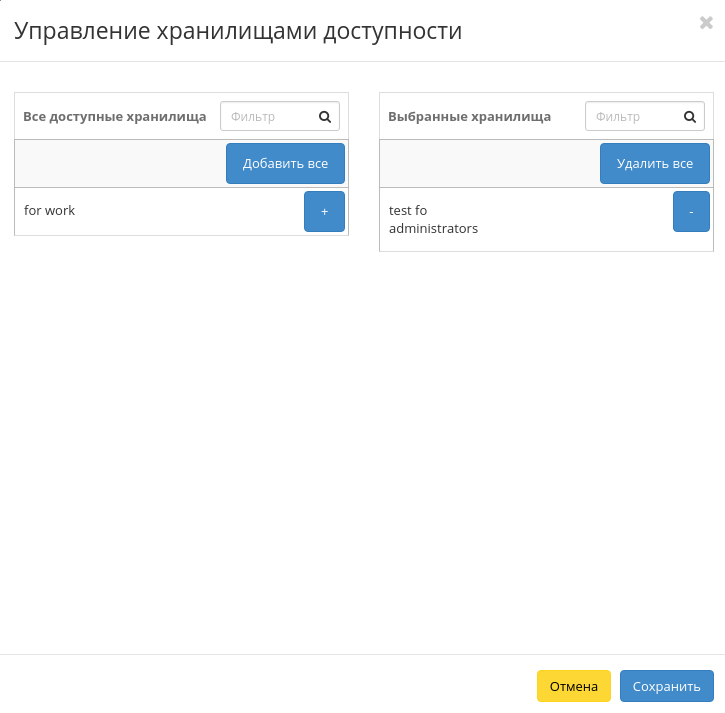
Task: Click the magnifier icon in selected storages filter
Action: 690,117
